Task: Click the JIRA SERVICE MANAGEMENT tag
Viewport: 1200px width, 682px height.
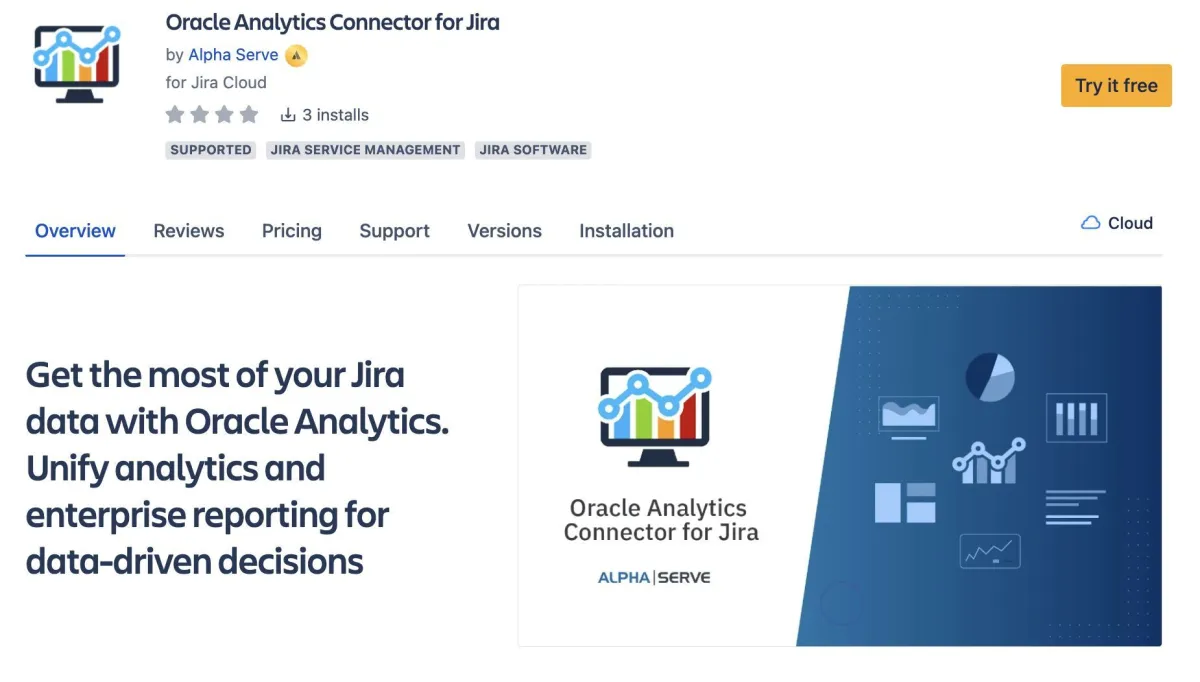Action: [x=365, y=150]
